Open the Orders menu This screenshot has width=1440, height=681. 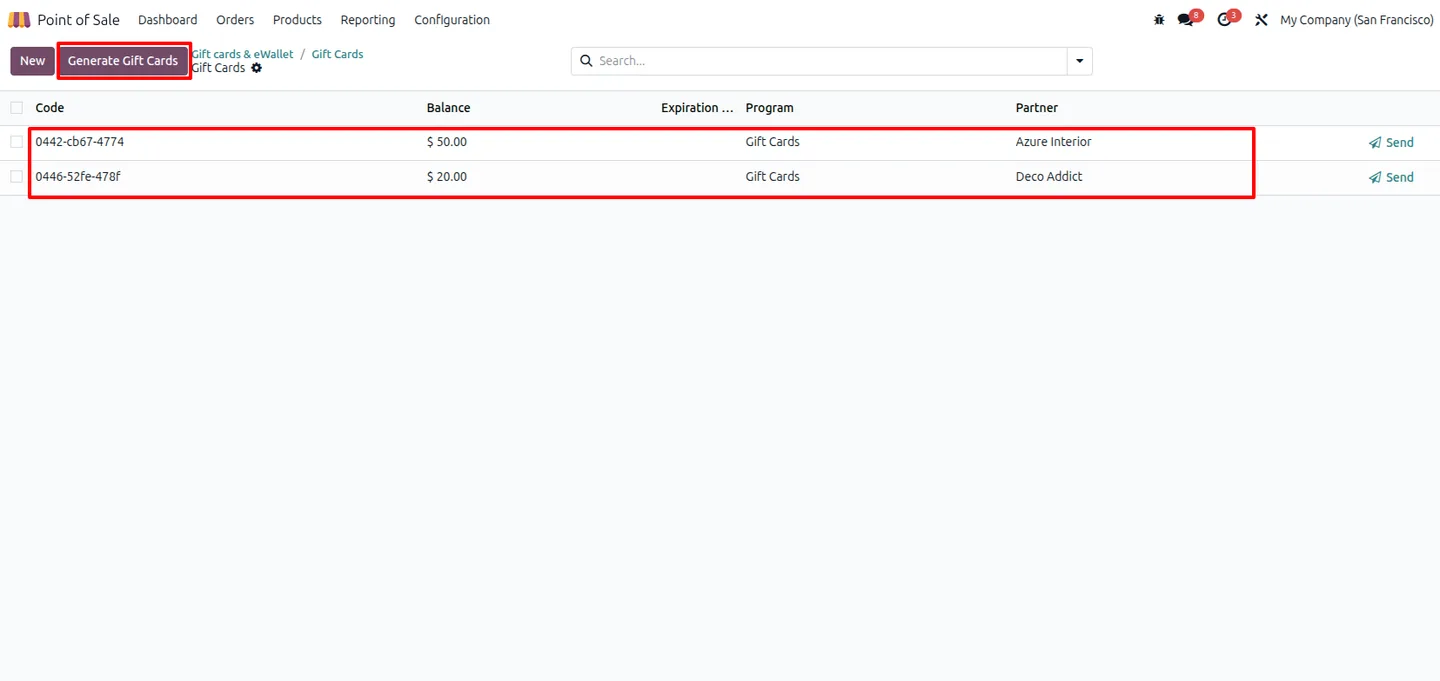click(235, 20)
